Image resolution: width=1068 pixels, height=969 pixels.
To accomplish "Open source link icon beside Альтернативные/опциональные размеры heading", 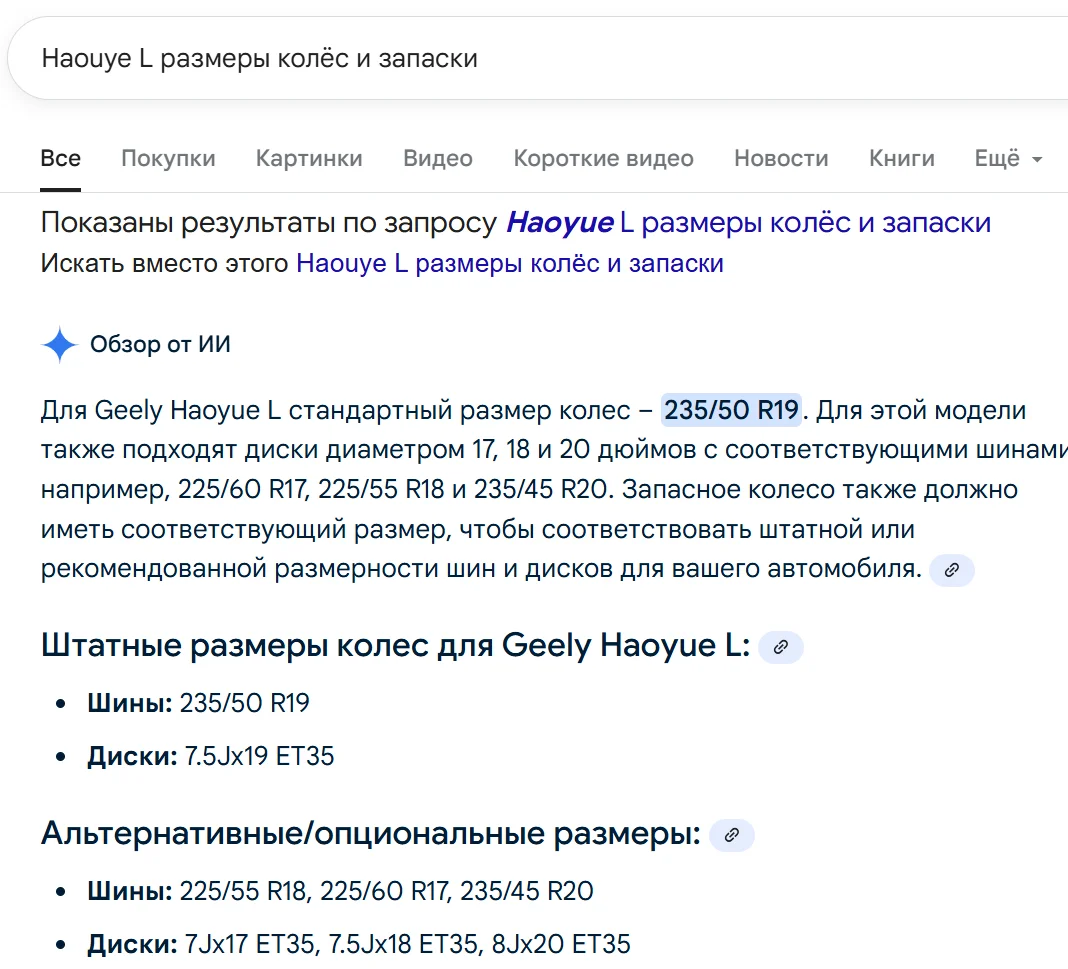I will click(x=732, y=835).
